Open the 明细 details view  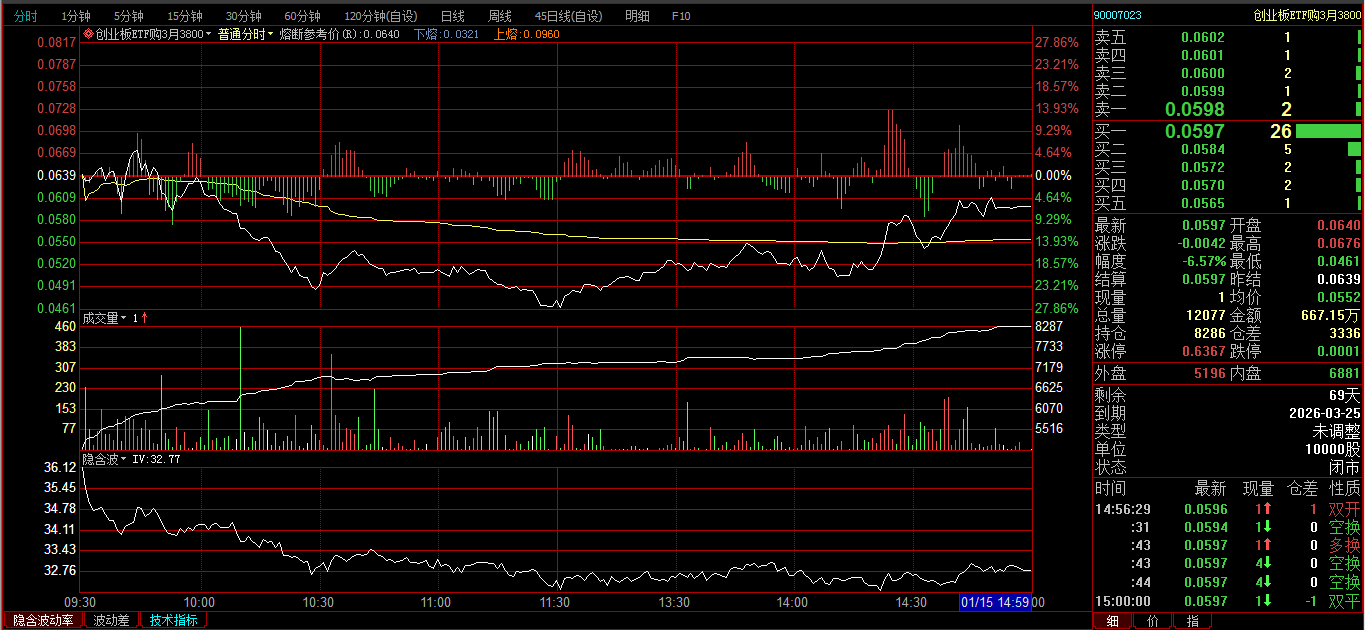636,16
